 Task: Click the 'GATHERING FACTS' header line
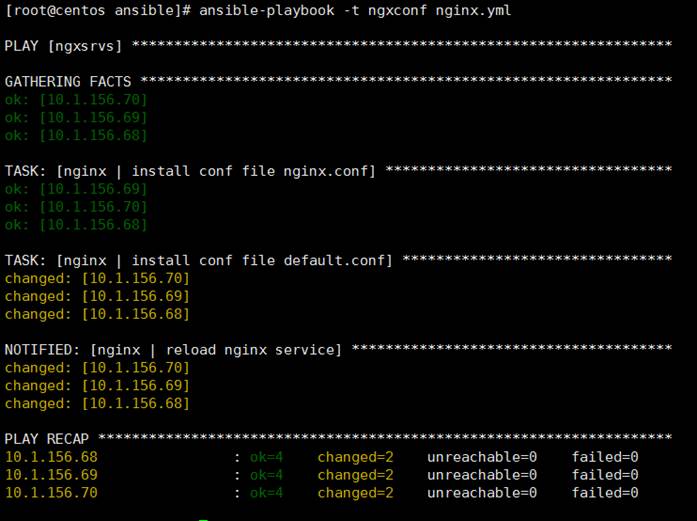pyautogui.click(x=338, y=81)
